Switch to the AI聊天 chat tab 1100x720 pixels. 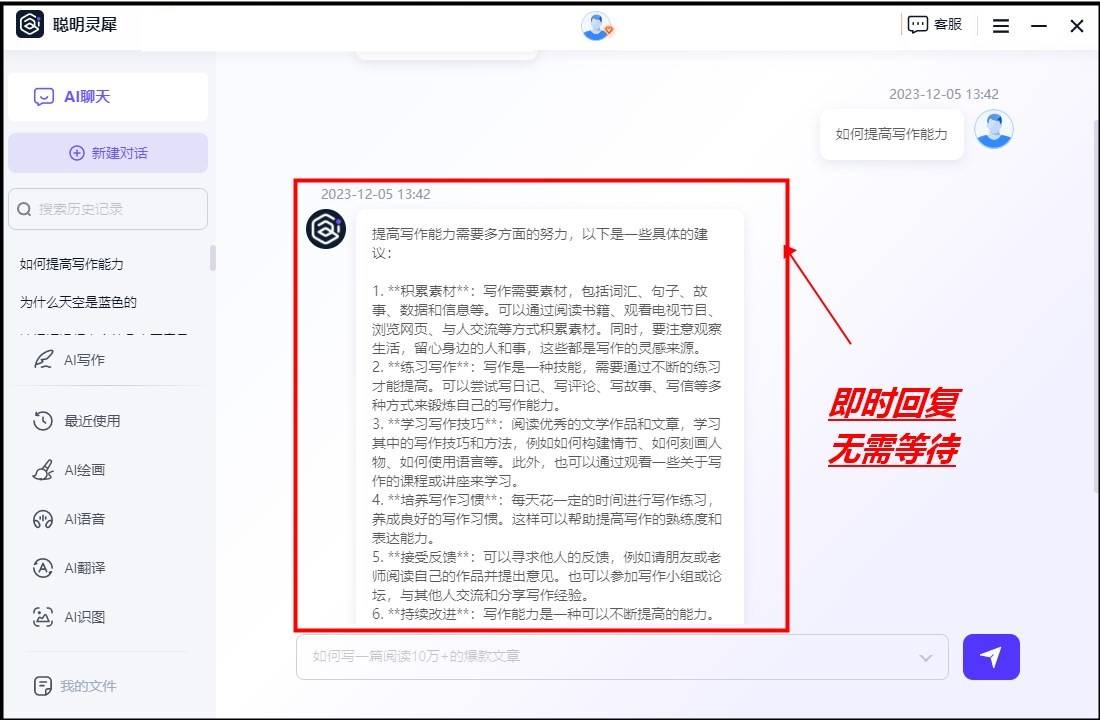pyautogui.click(x=108, y=97)
